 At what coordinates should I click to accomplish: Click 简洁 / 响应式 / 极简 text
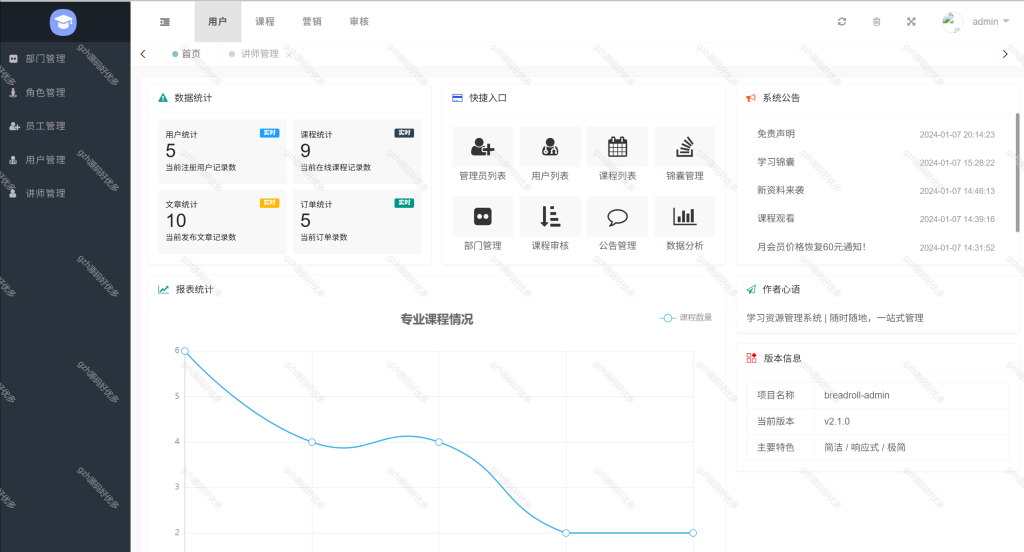point(865,447)
